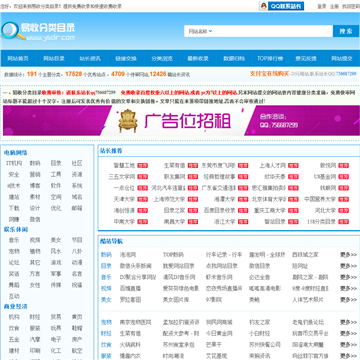Open 黄页 under 商业经济
The image size is (360, 360).
click(x=77, y=317)
